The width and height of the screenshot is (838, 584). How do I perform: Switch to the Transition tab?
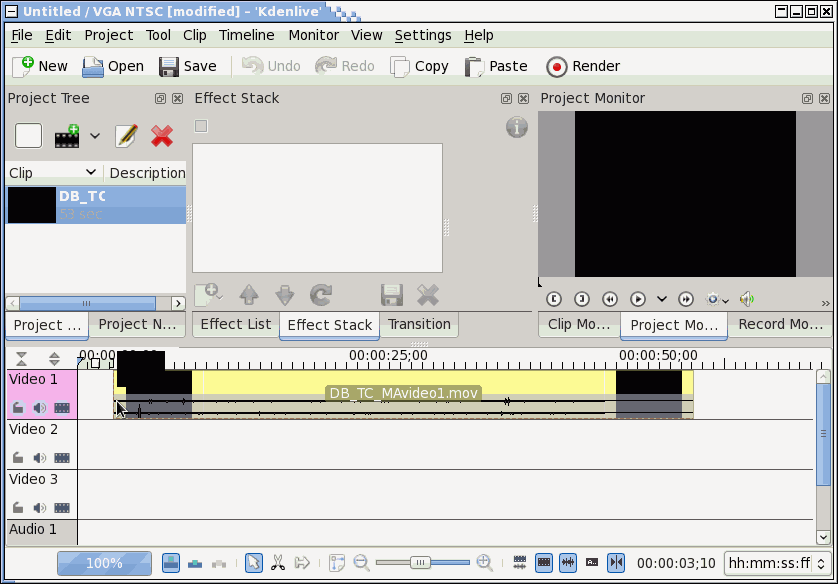419,324
